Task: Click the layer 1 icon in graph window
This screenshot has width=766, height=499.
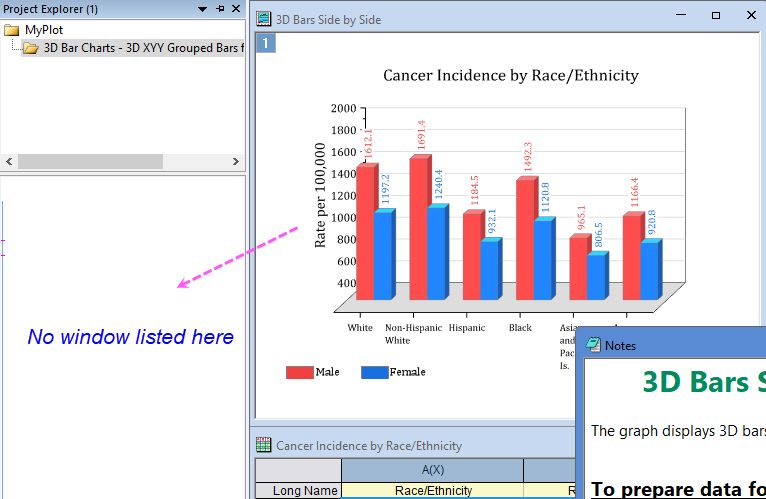Action: pyautogui.click(x=265, y=42)
